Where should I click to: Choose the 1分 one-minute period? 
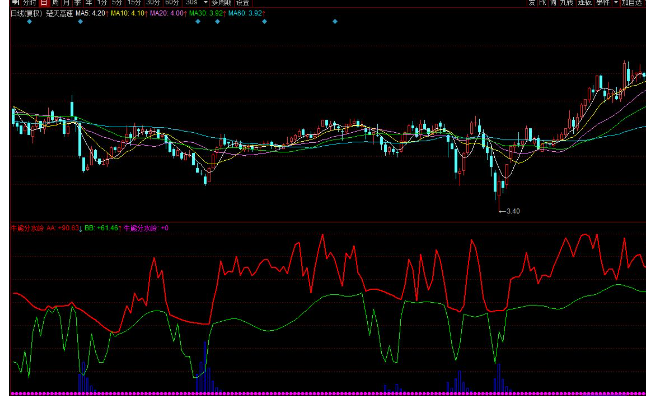(x=102, y=3)
